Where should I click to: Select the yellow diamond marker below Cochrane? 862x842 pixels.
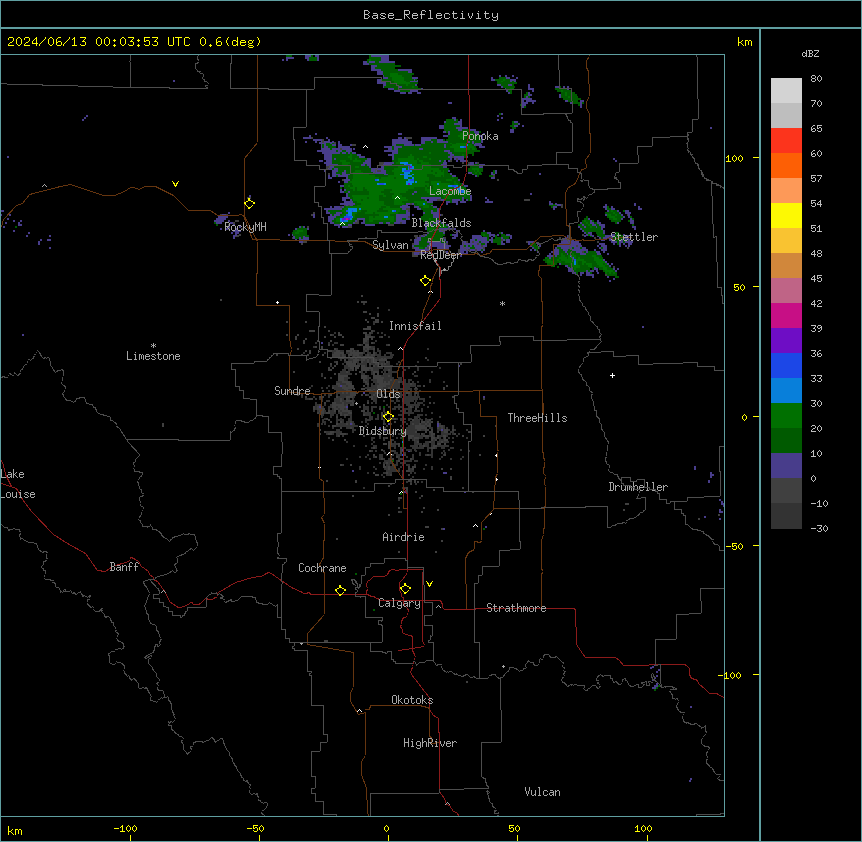(x=340, y=590)
